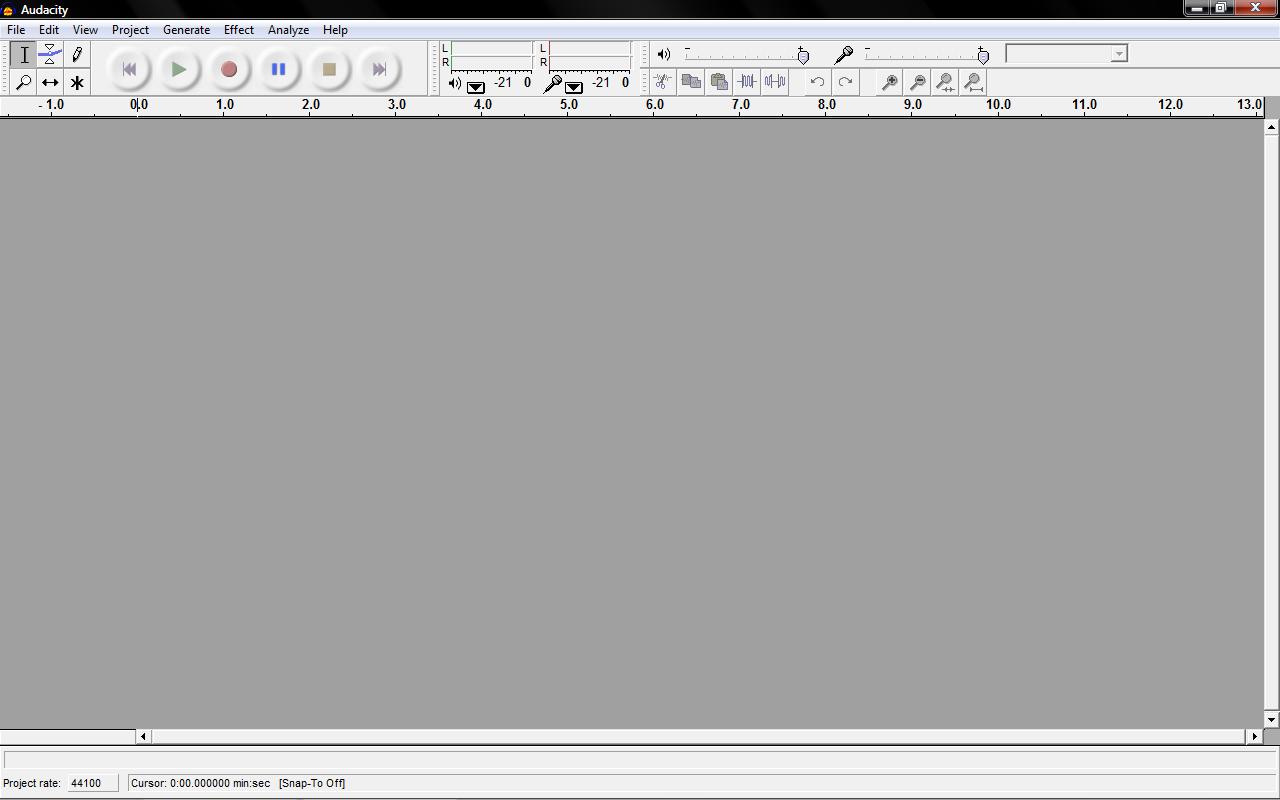Open the Analyze menu
Image resolution: width=1280 pixels, height=800 pixels.
point(288,30)
